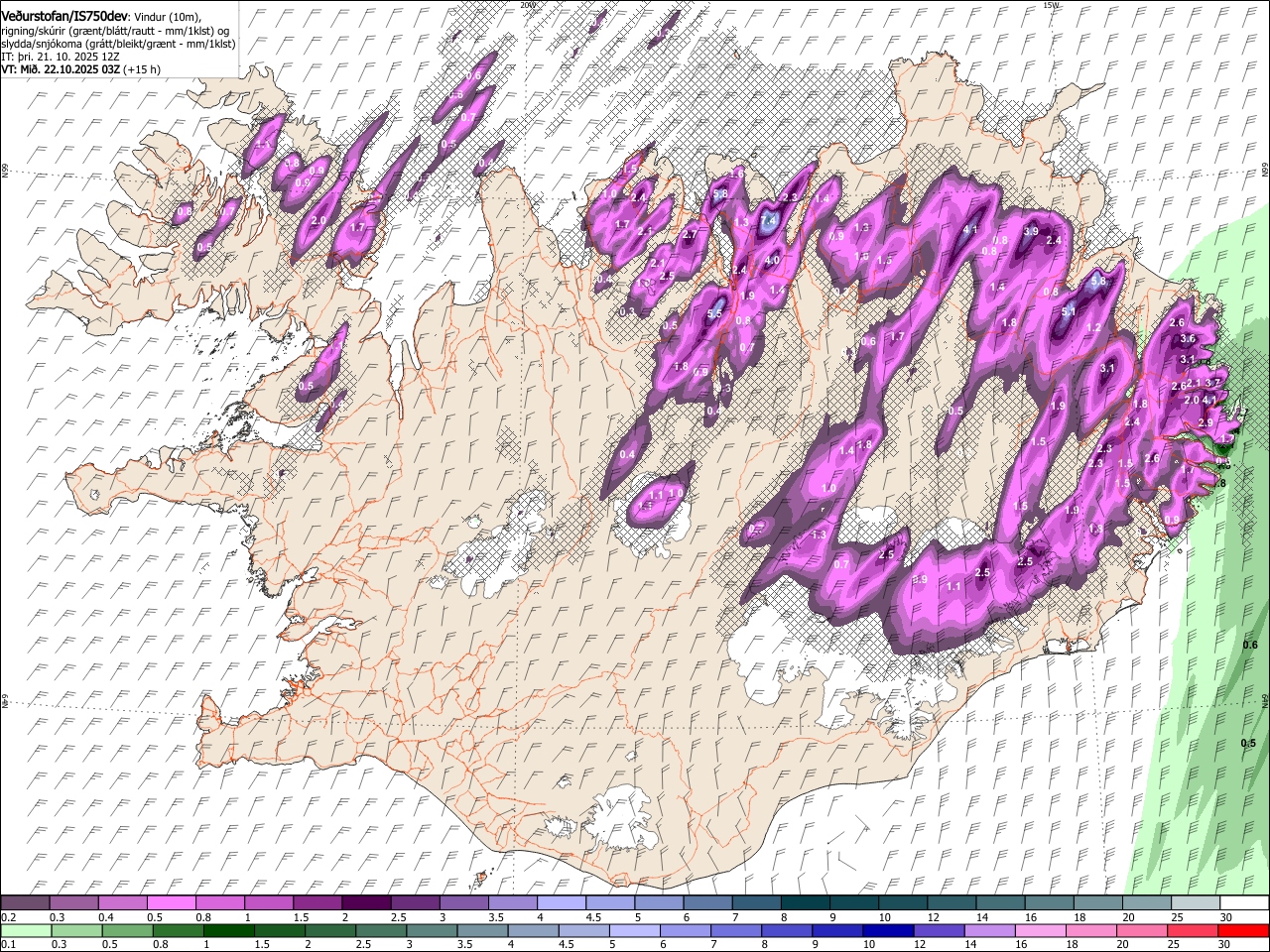Click the darkest purple upper legend swatch at 2
Screen dimensions: 1270x952
pos(366,902)
